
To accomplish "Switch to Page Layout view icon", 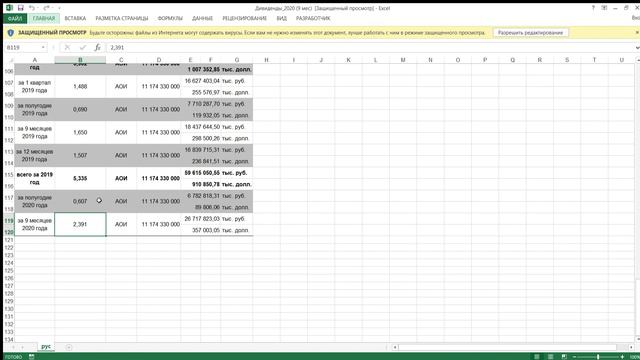I will pos(550,357).
